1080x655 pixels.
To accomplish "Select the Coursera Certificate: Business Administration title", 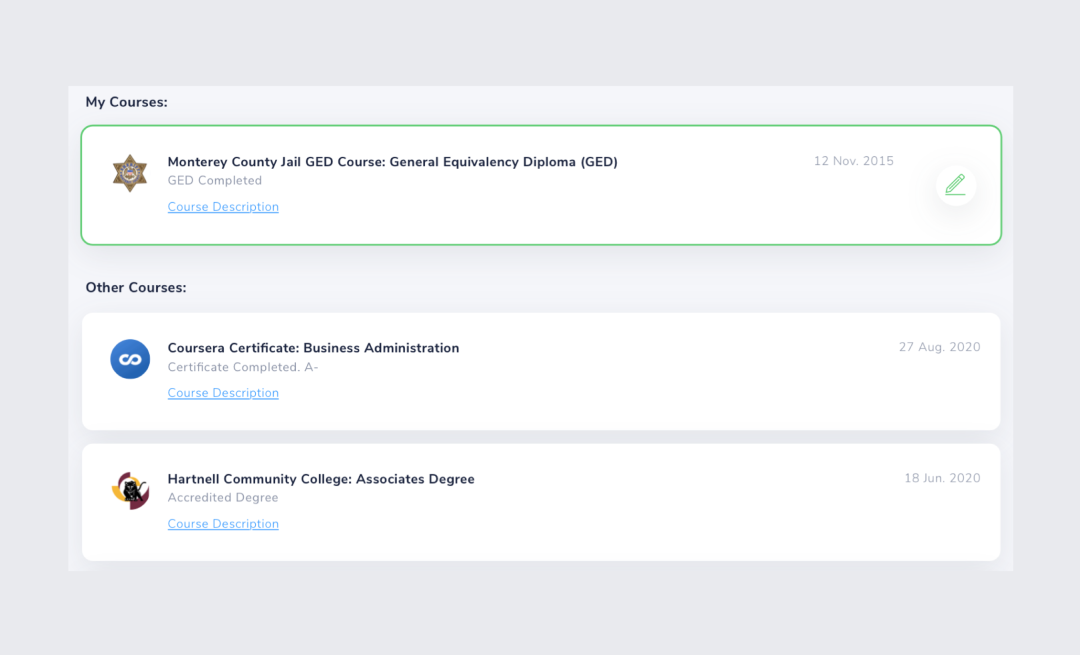I will click(313, 348).
